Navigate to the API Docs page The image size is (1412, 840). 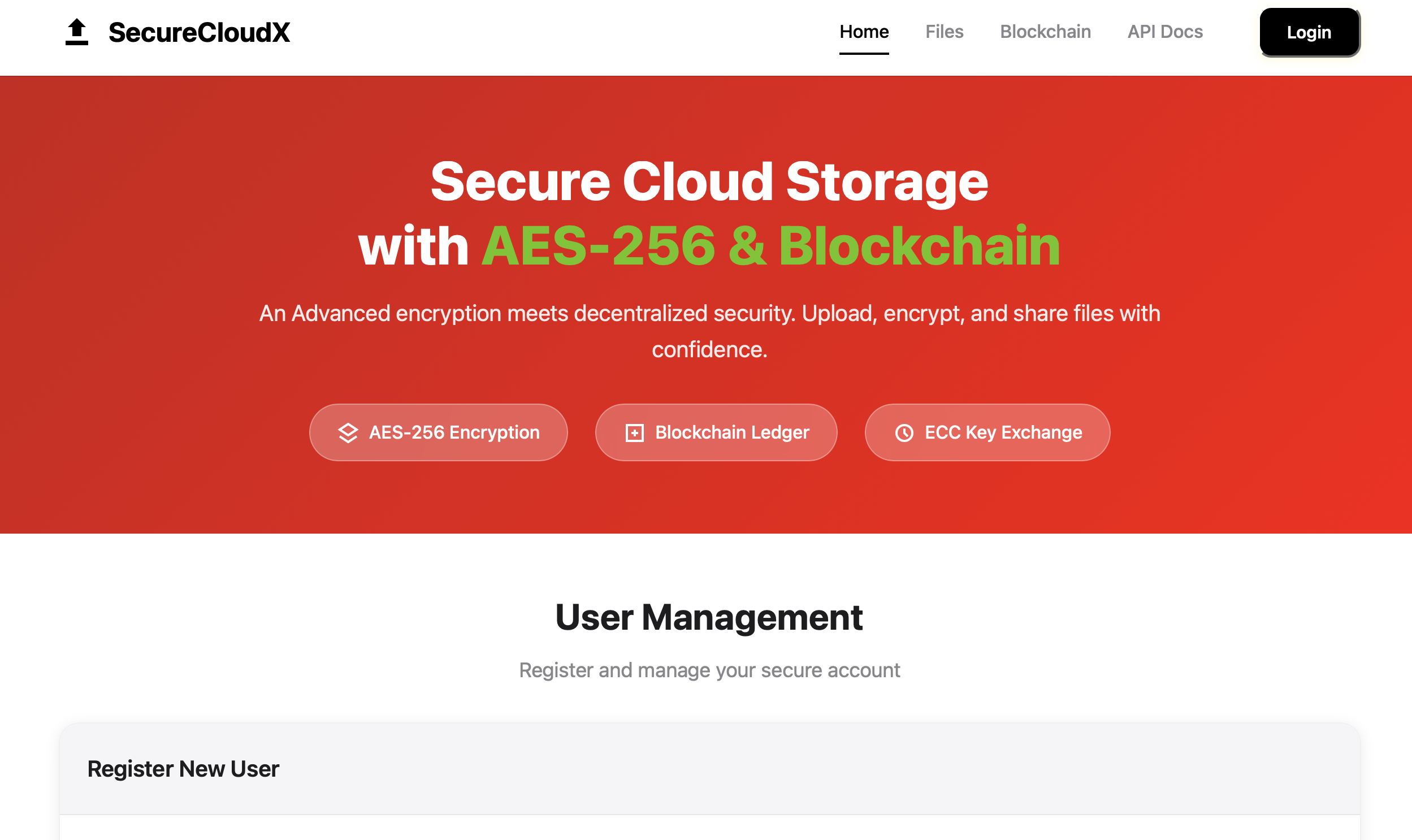point(1164,32)
